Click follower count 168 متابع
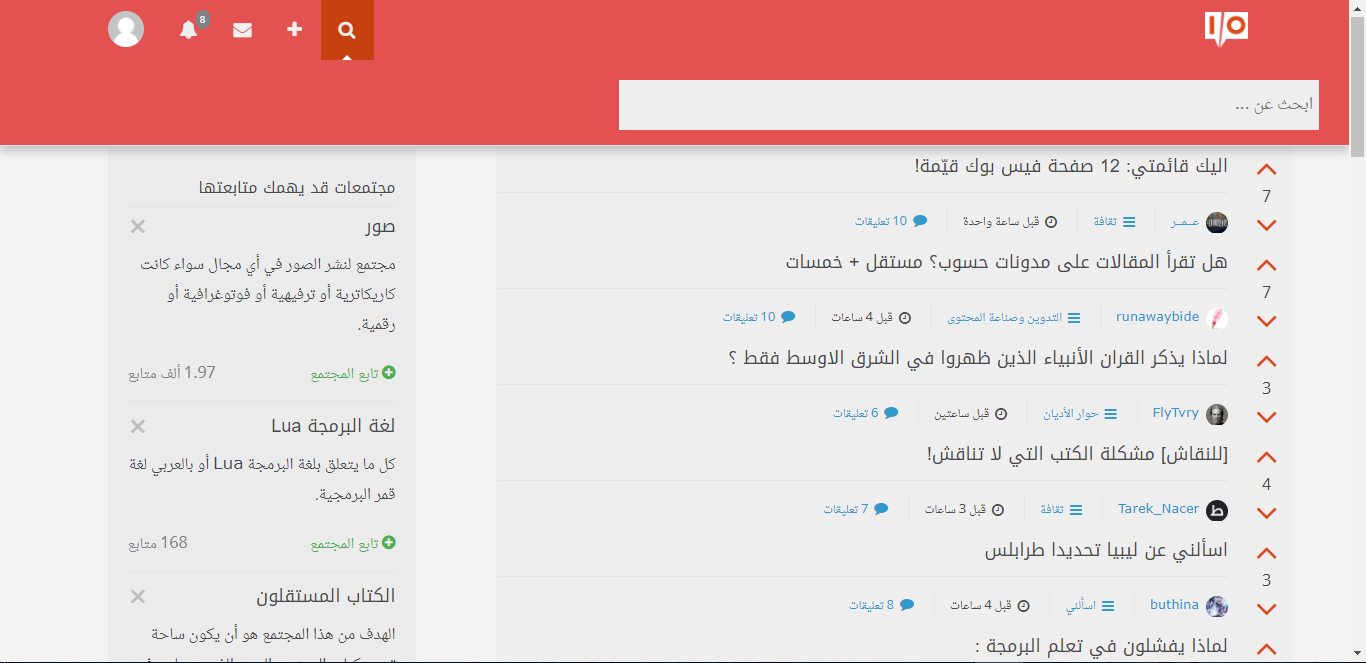Image resolution: width=1366 pixels, height=663 pixels. click(158, 543)
